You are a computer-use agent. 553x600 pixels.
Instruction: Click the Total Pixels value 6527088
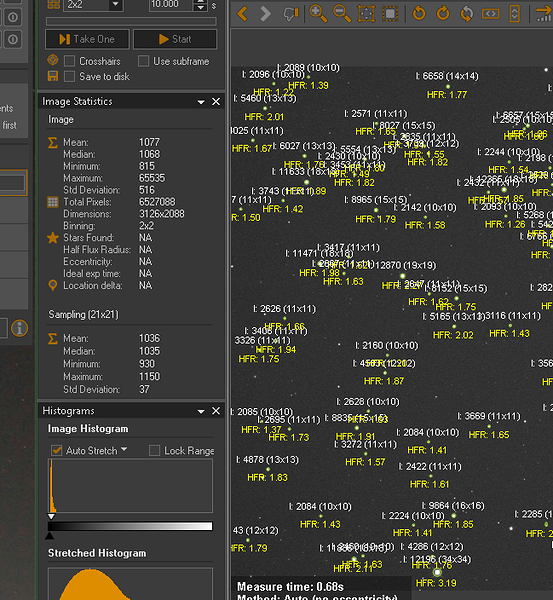pos(157,202)
